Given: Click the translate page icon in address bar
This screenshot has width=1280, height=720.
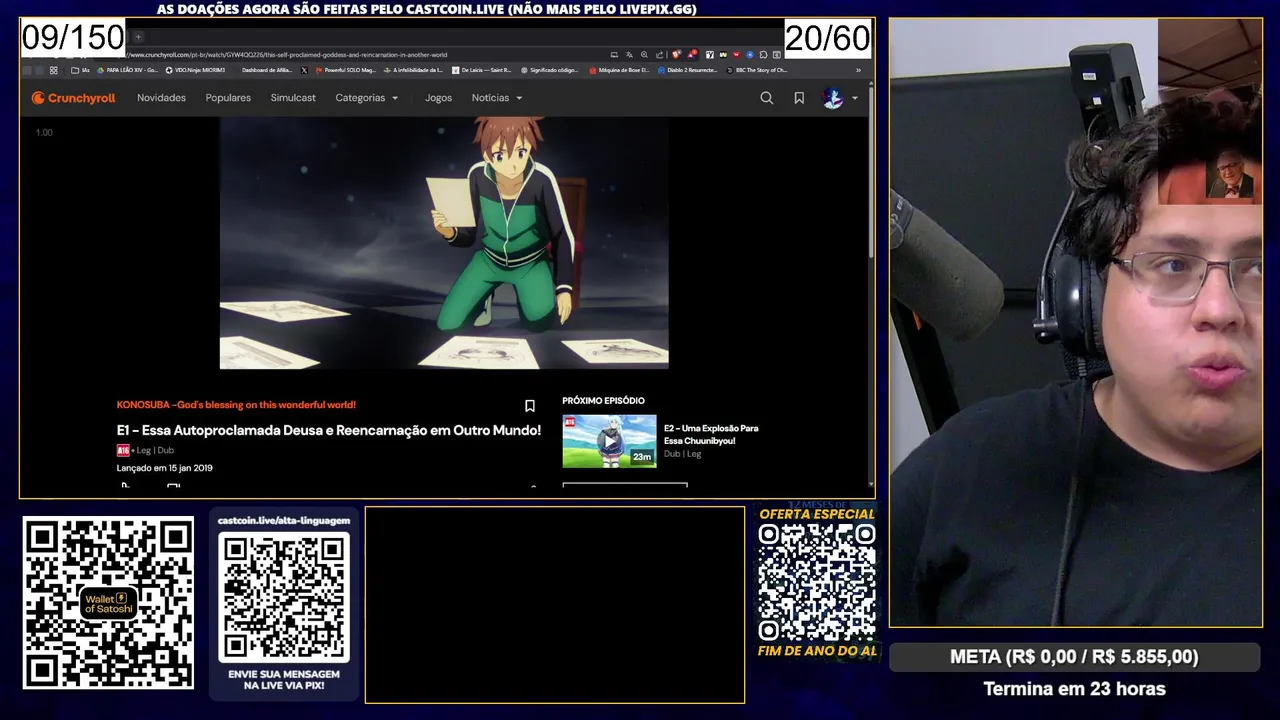Looking at the screenshot, I should (629, 55).
